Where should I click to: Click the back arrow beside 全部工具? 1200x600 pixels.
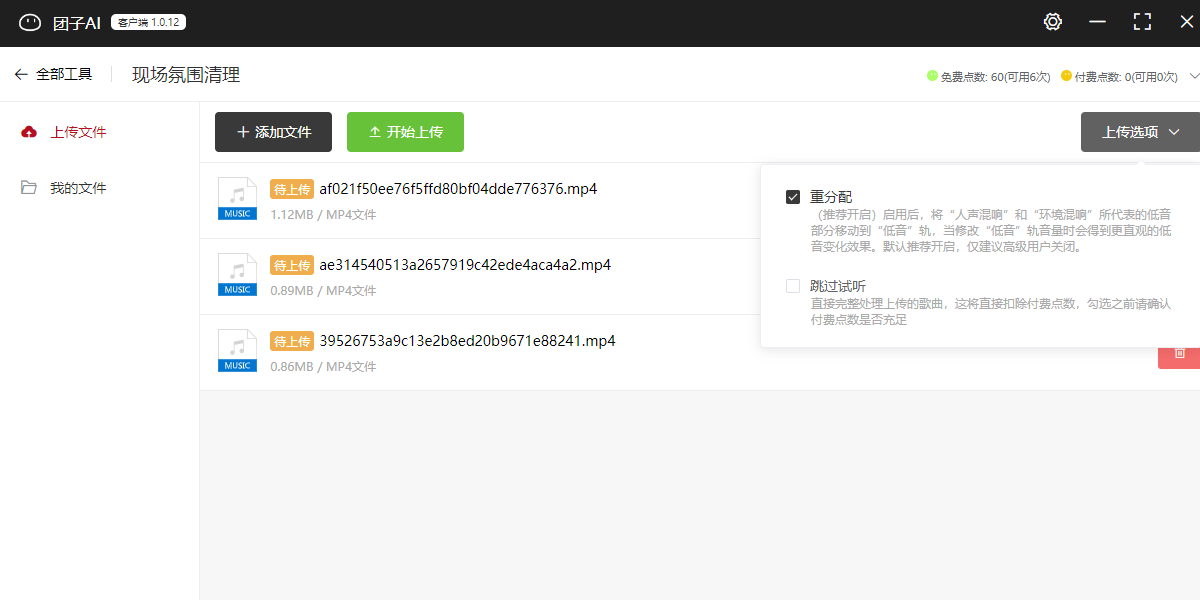coord(21,74)
